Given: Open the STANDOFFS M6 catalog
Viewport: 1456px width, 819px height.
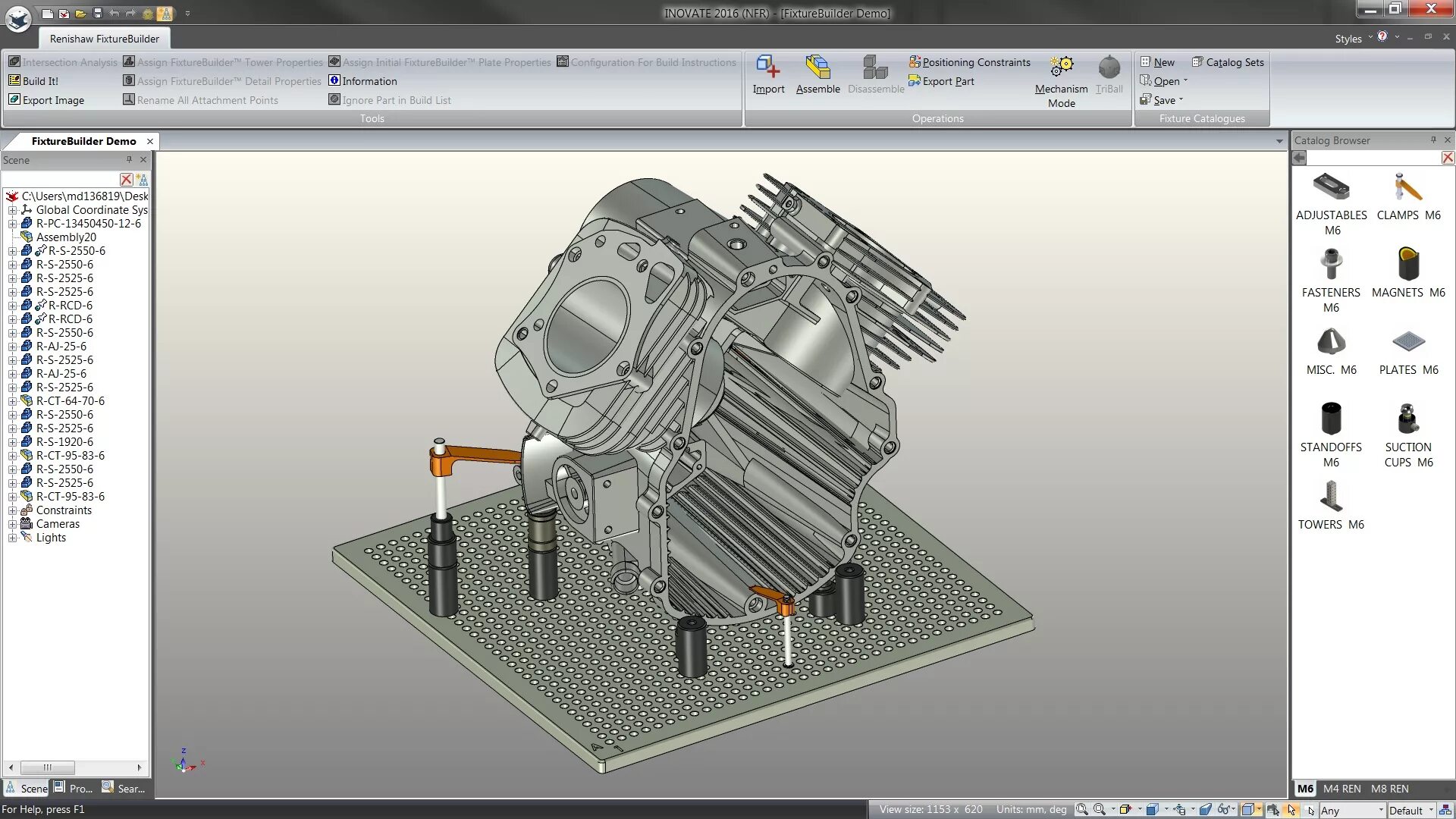Looking at the screenshot, I should (1331, 419).
